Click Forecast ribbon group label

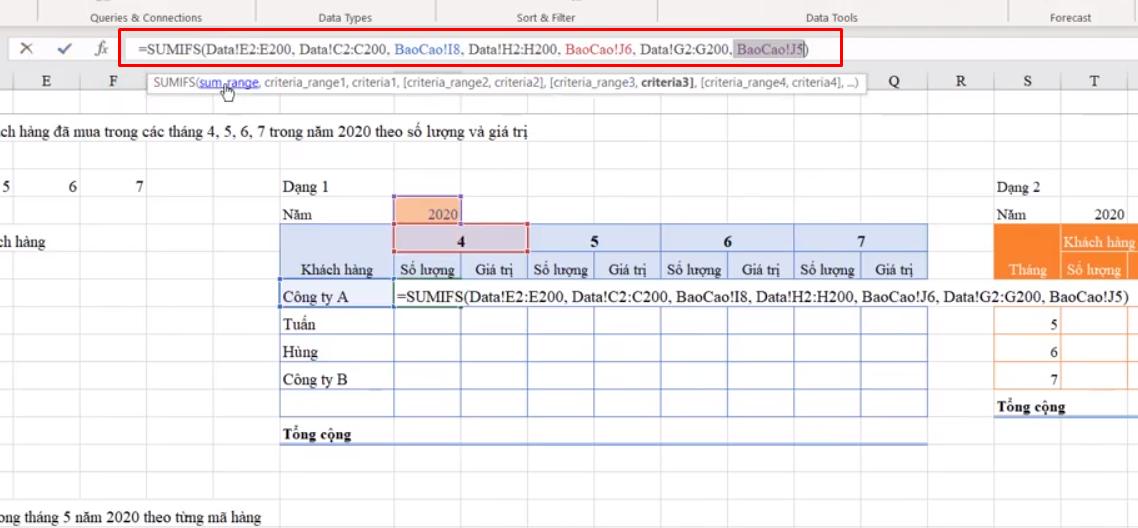point(1070,17)
